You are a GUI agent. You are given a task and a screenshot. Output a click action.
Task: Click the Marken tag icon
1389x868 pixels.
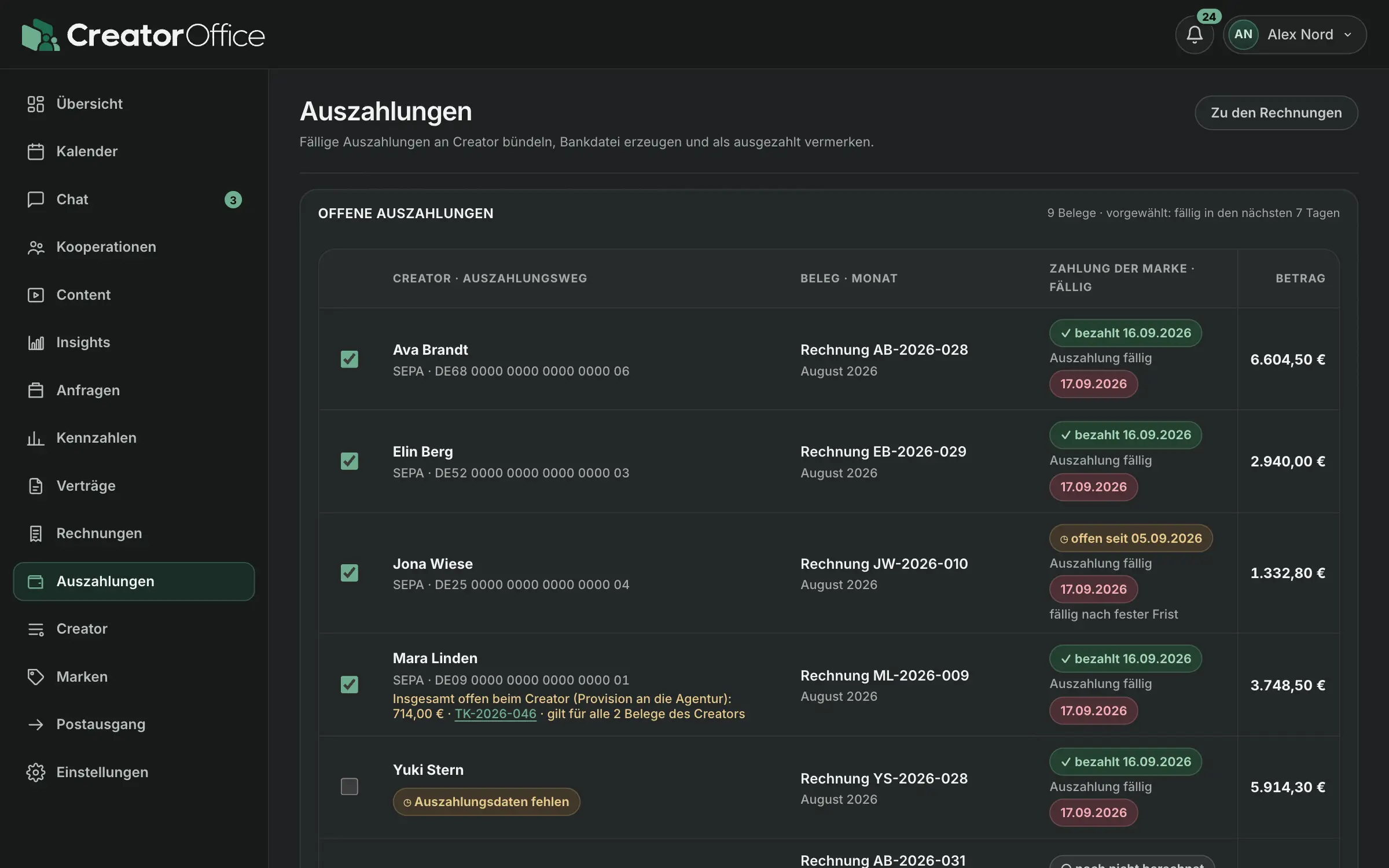pos(36,677)
